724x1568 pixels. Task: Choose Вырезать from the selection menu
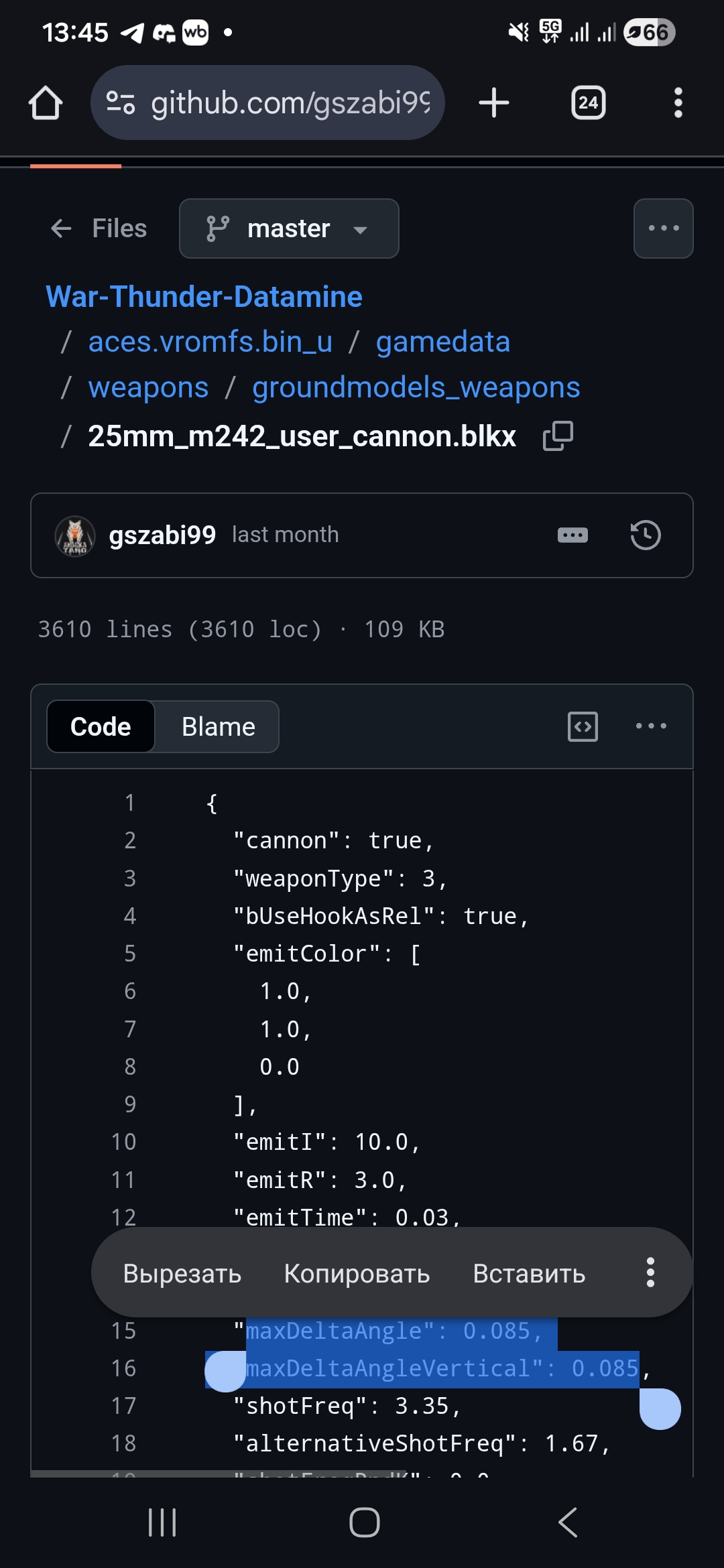click(x=182, y=1273)
